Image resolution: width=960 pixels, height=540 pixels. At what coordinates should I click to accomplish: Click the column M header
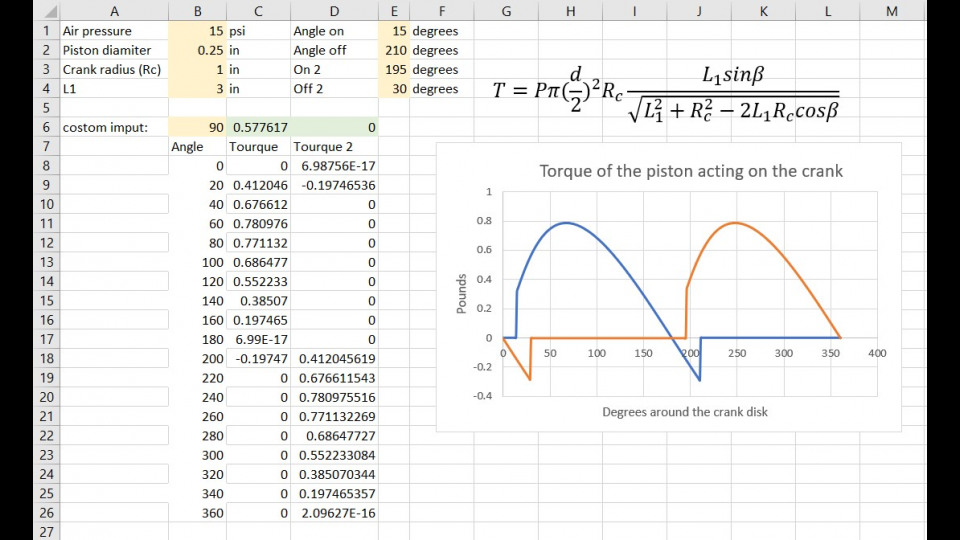tap(892, 11)
